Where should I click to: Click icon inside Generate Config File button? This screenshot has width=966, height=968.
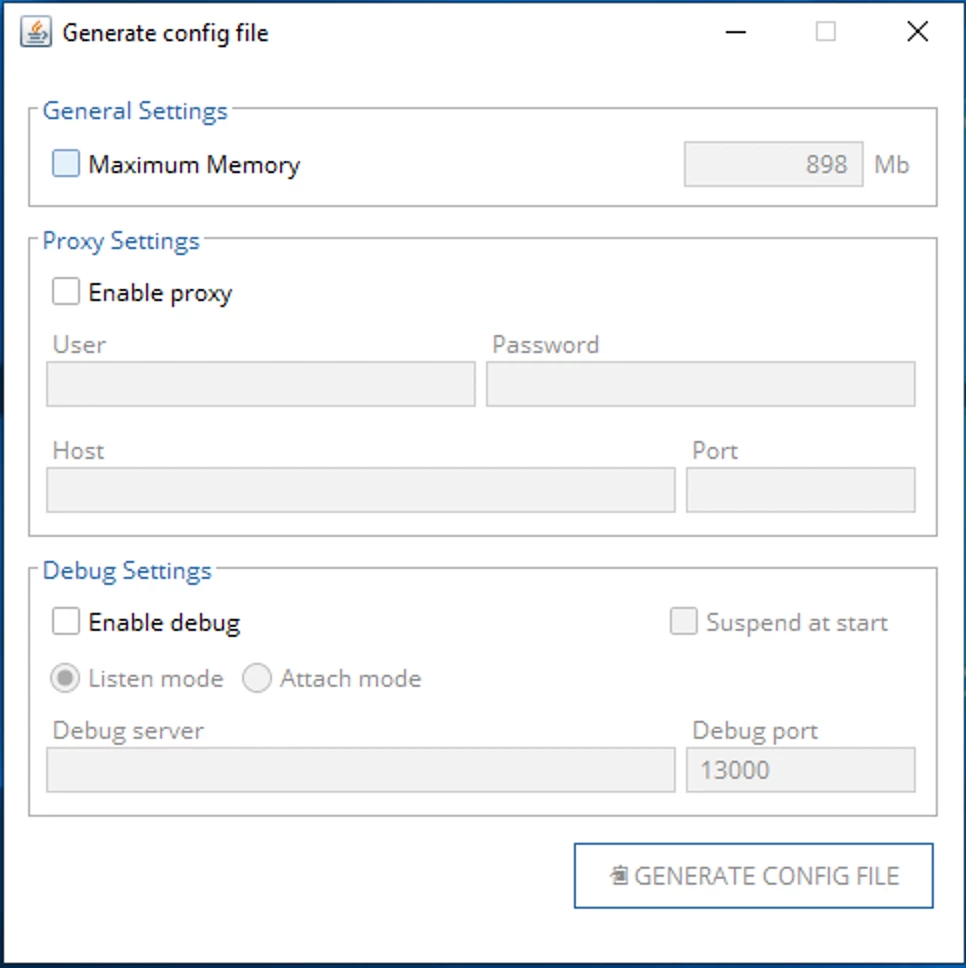619,875
